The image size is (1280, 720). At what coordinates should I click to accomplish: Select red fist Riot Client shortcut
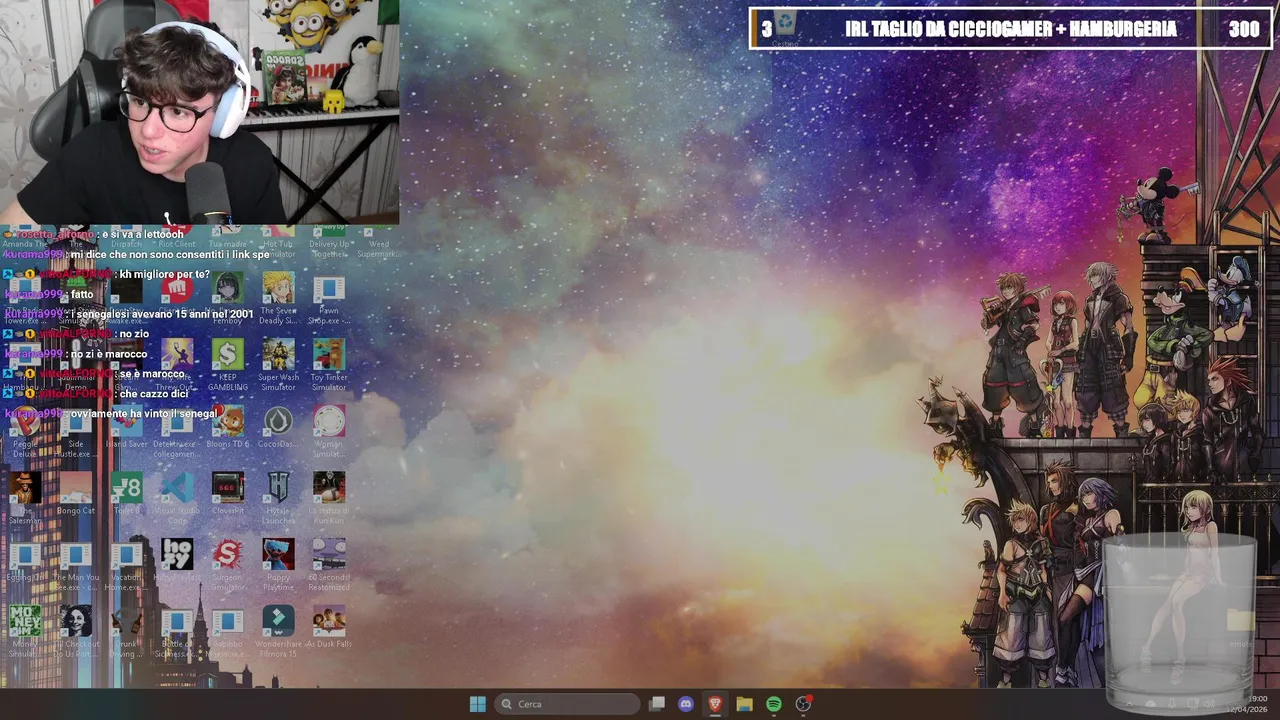pos(177,290)
